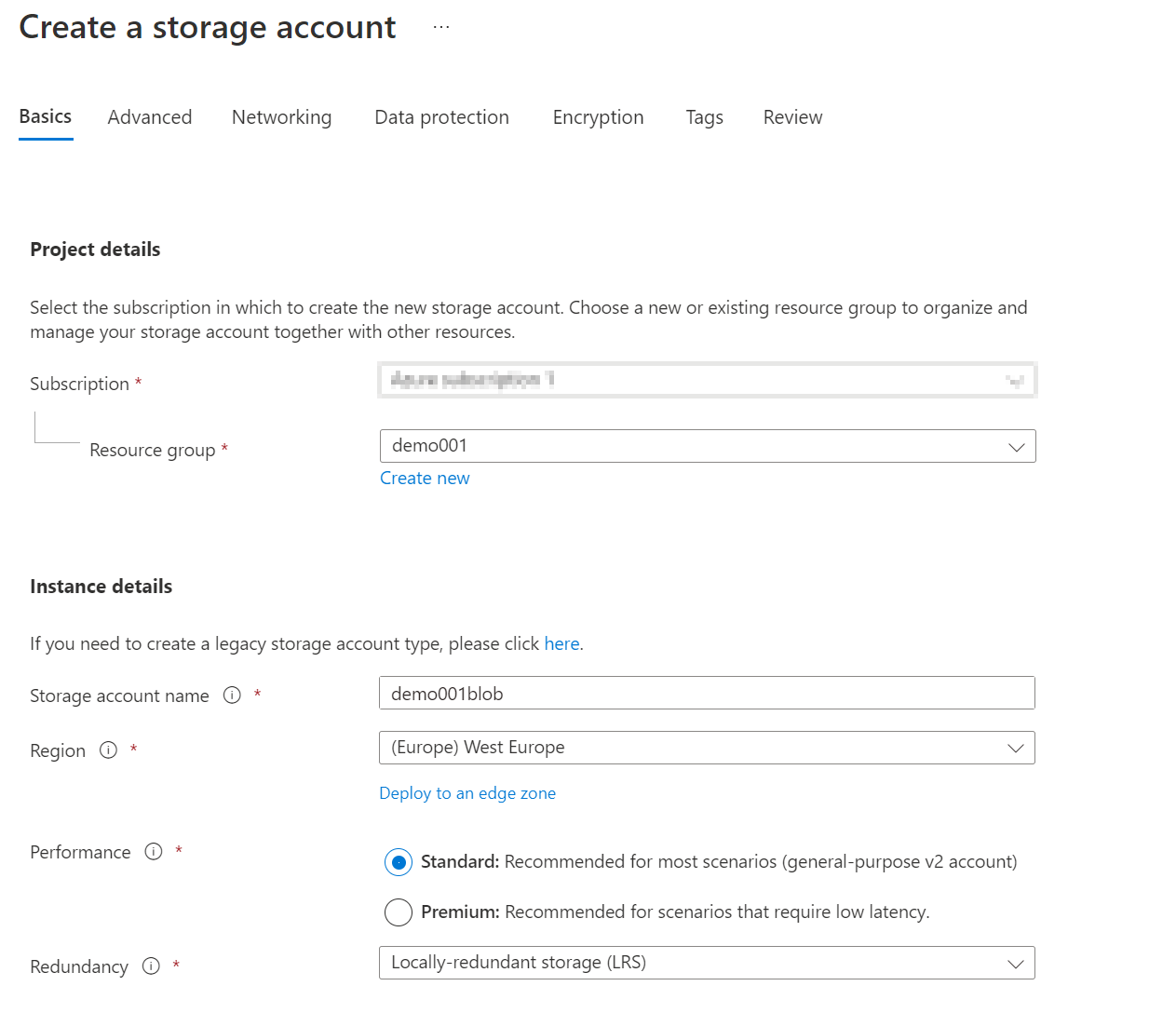Image resolution: width=1176 pixels, height=1013 pixels.
Task: Click Create new resource group link
Action: coord(425,479)
